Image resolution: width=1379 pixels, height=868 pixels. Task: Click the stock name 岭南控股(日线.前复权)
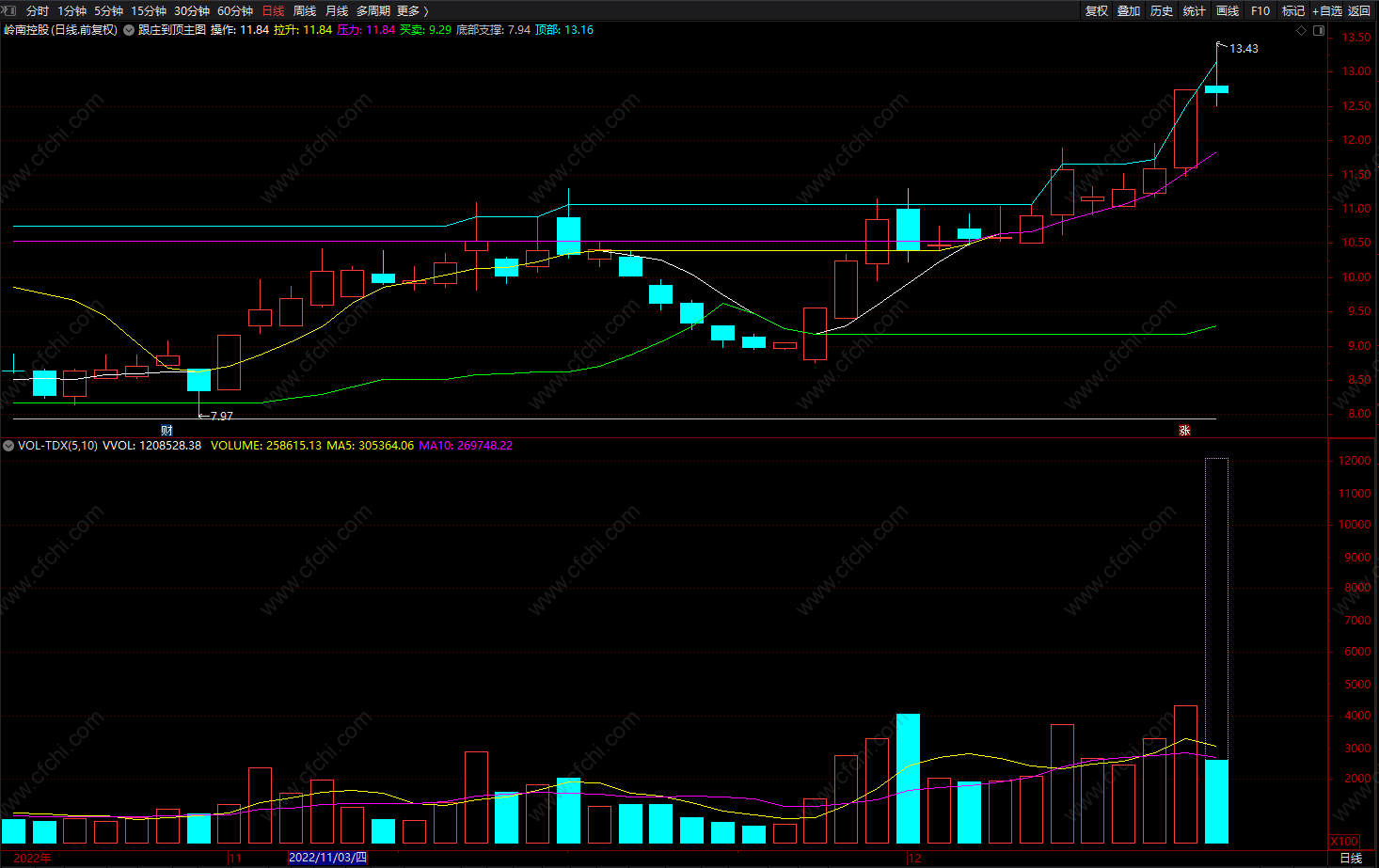coord(61,30)
